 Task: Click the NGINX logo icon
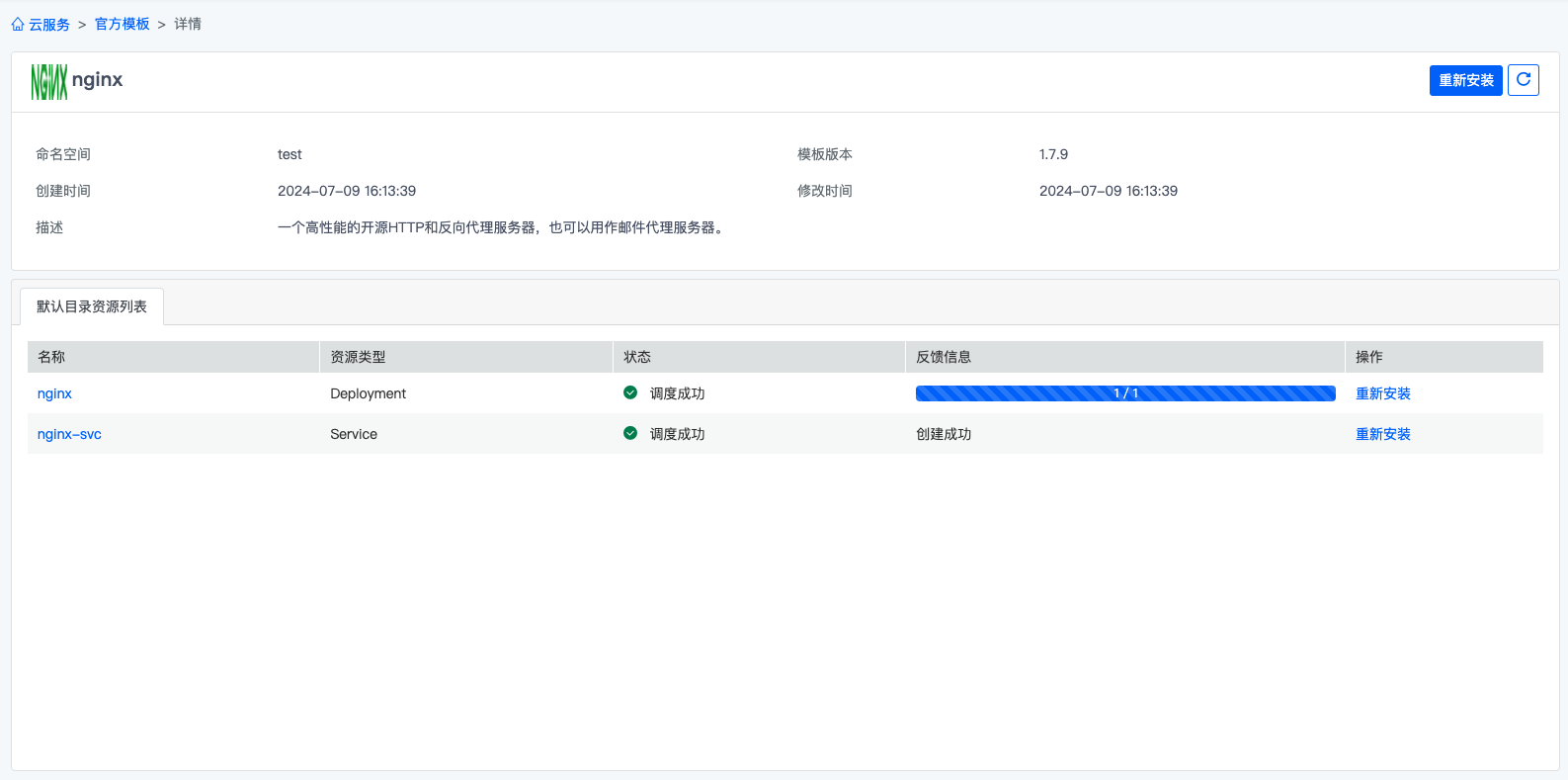point(49,82)
